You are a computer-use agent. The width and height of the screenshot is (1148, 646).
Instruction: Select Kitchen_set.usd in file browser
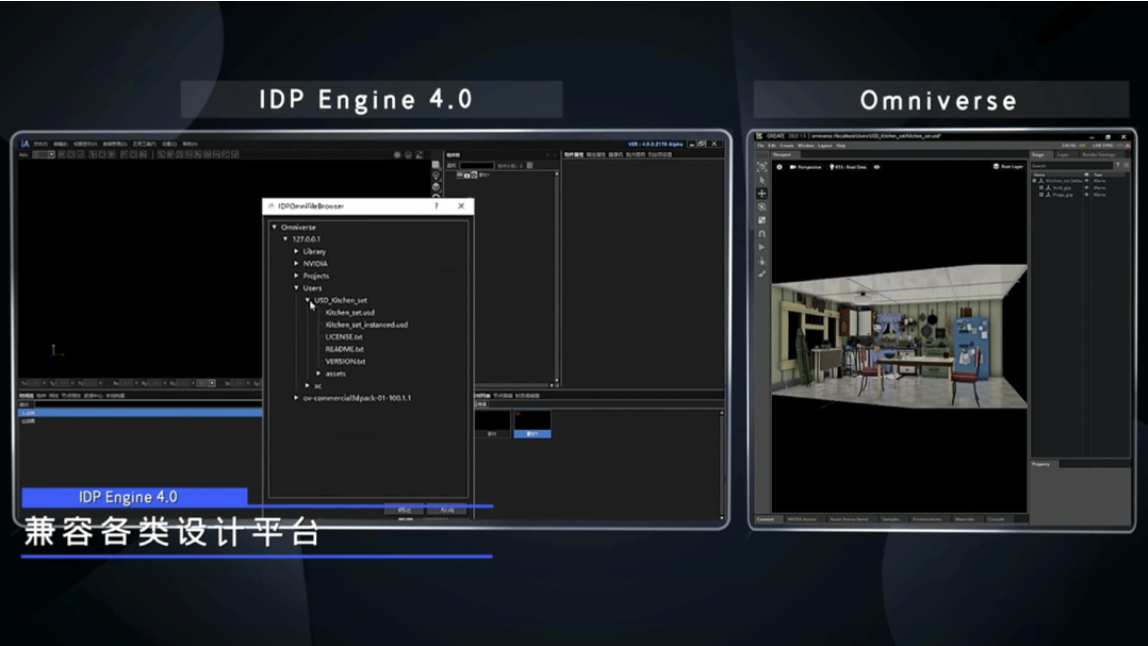click(x=350, y=313)
